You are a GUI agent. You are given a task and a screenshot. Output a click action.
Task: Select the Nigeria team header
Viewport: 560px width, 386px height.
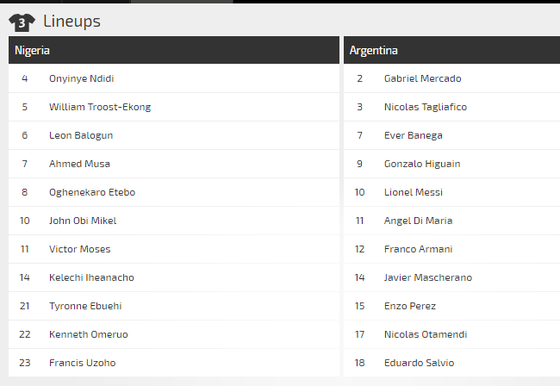pos(174,50)
